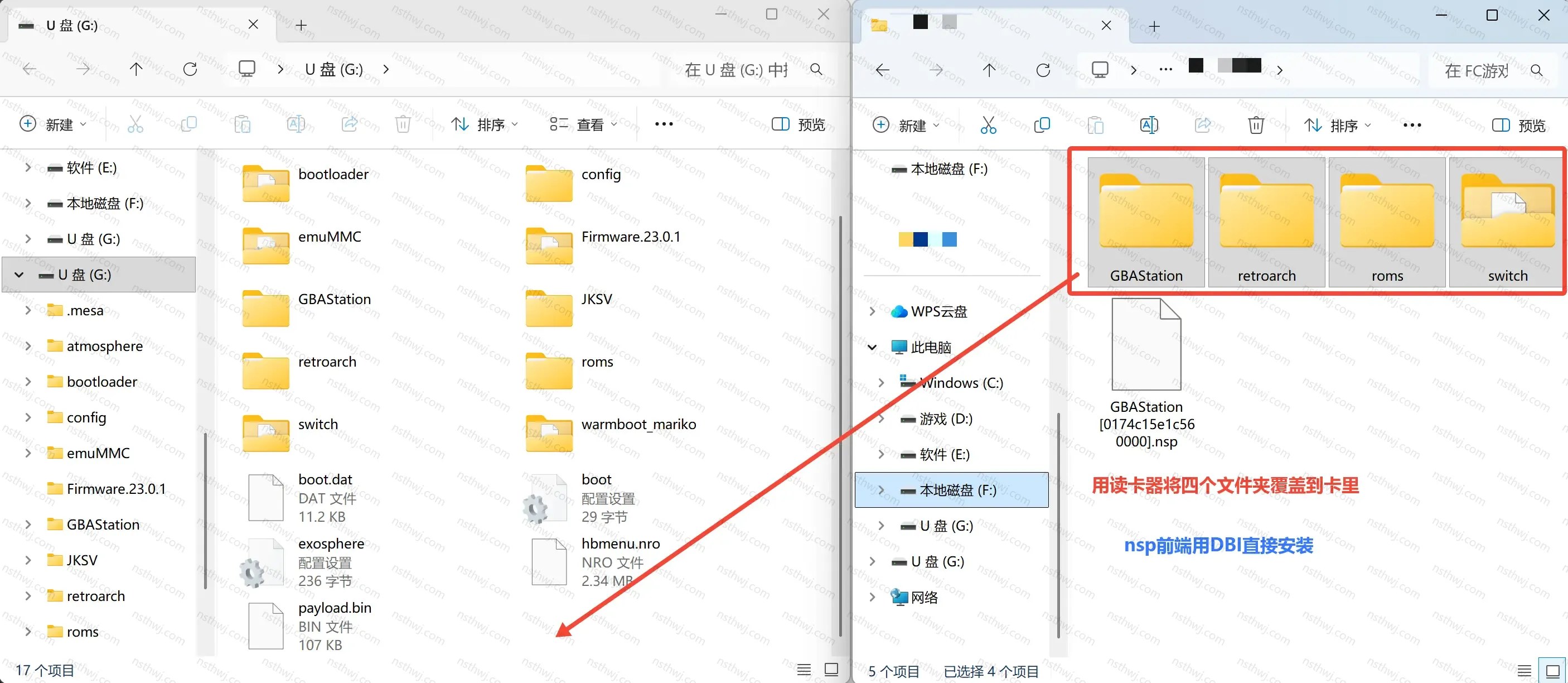Click the delete trash icon in right window
Image resolution: width=1568 pixels, height=683 pixels.
point(1256,126)
